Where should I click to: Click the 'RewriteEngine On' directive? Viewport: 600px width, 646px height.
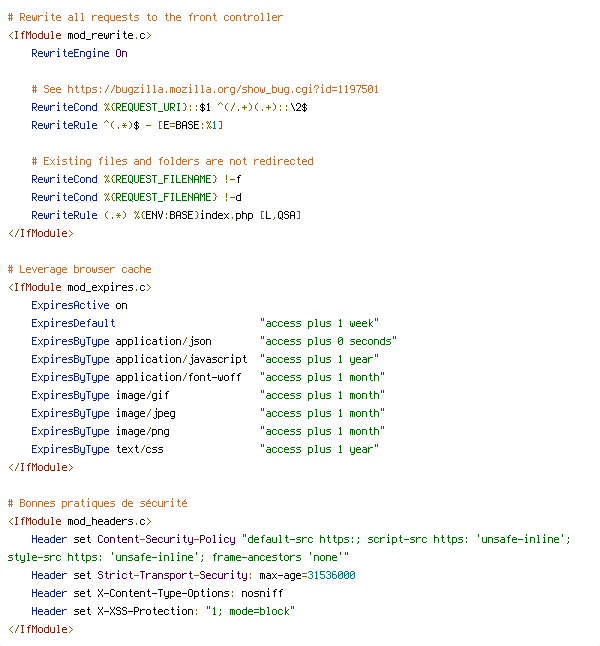click(79, 54)
